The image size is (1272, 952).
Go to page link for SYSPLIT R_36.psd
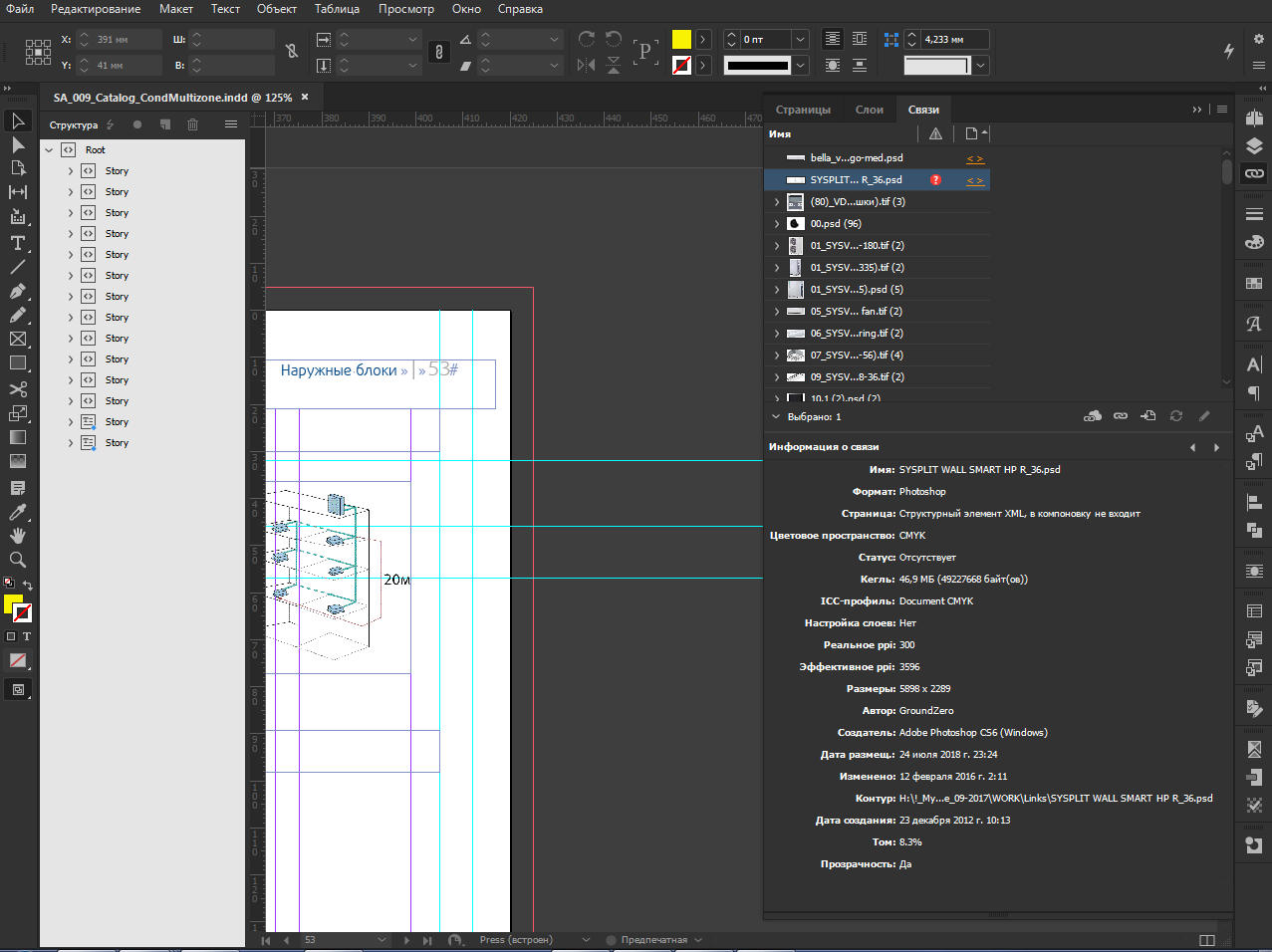(x=974, y=180)
